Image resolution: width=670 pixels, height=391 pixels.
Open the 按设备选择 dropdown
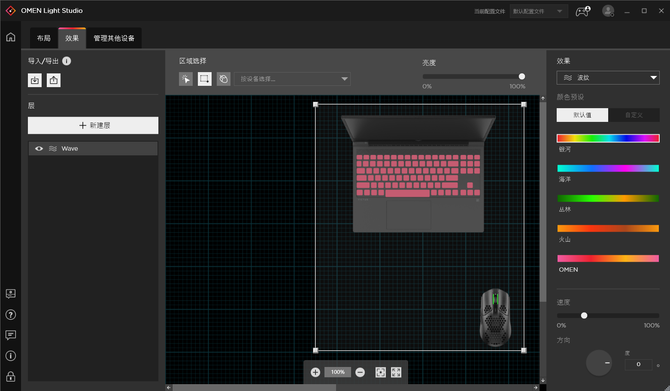click(293, 79)
